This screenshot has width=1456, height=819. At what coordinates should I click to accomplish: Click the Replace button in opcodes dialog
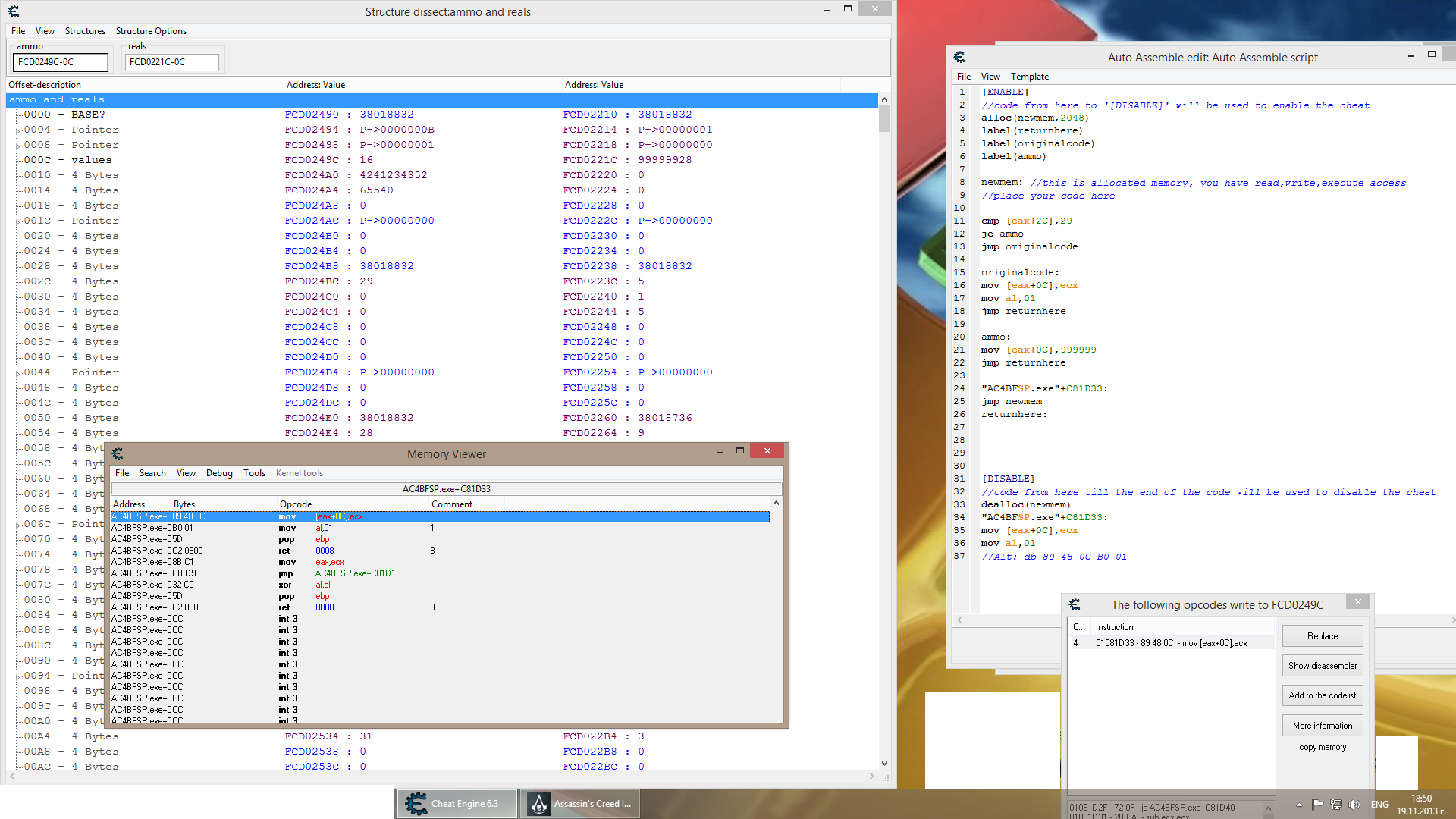coord(1322,636)
